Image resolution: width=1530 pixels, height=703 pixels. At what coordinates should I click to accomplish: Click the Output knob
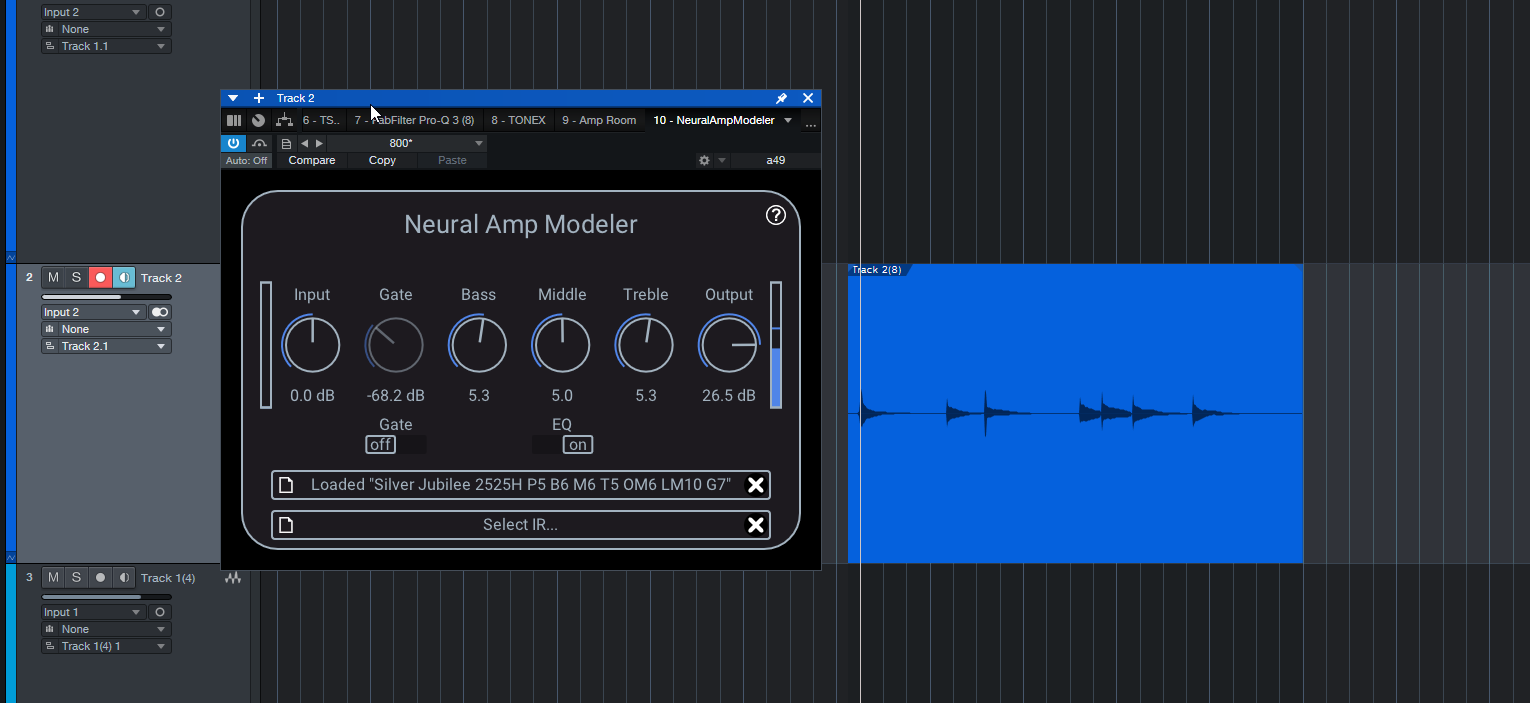[x=729, y=345]
